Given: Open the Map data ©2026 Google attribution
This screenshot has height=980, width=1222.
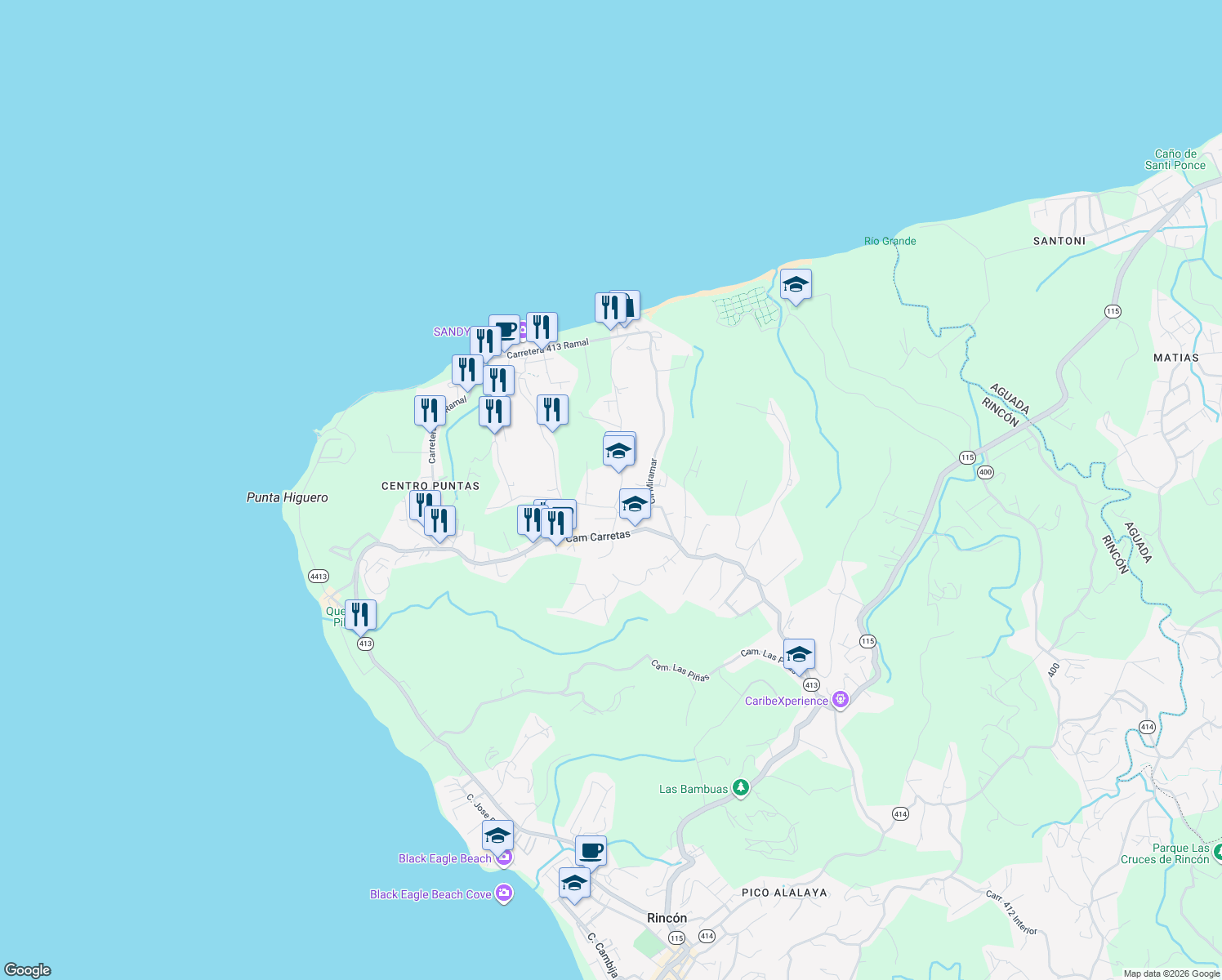Looking at the screenshot, I should [x=1173, y=973].
